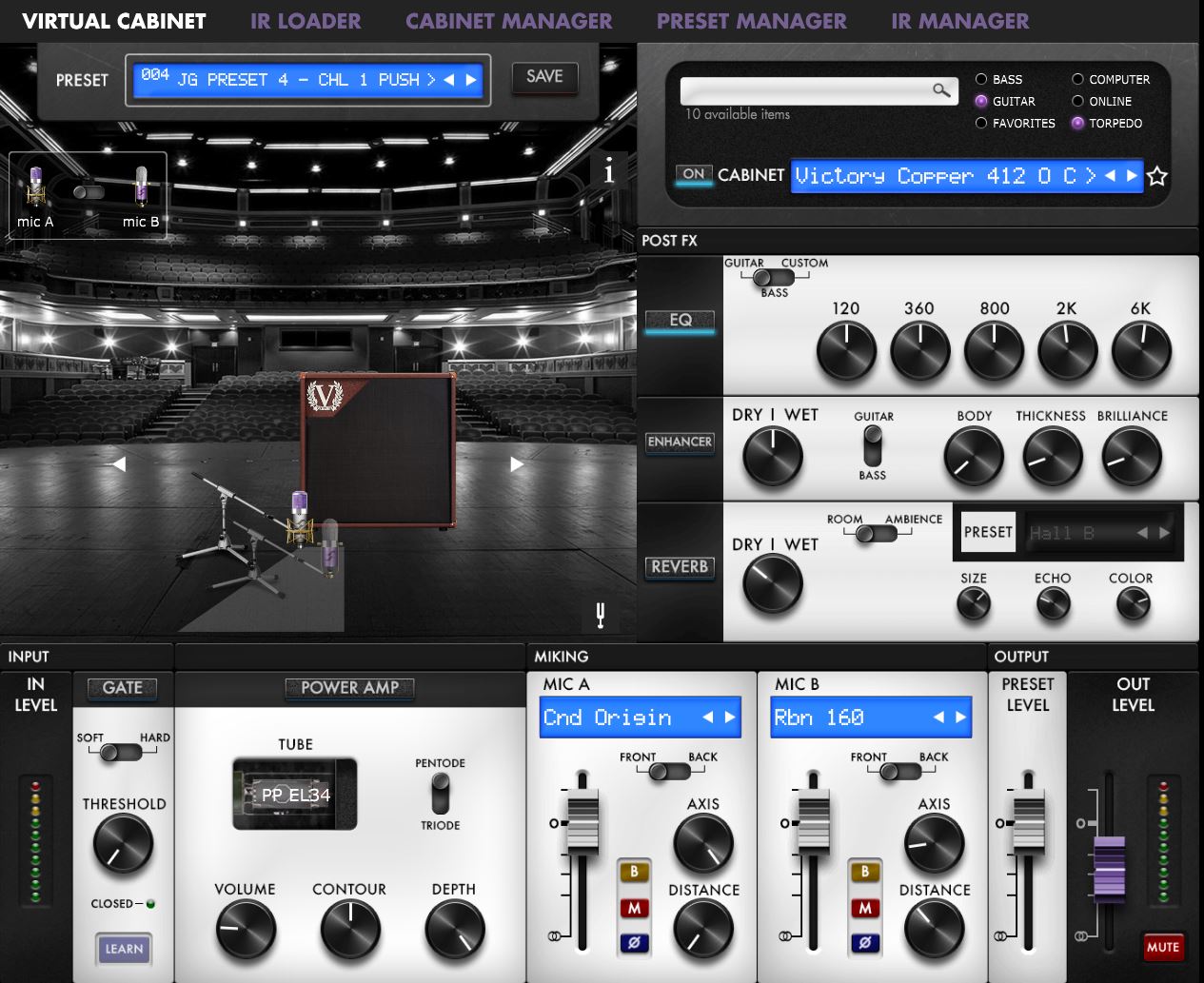Switch to the PRESET MANAGER tab
Image resolution: width=1204 pixels, height=983 pixels.
(752, 21)
